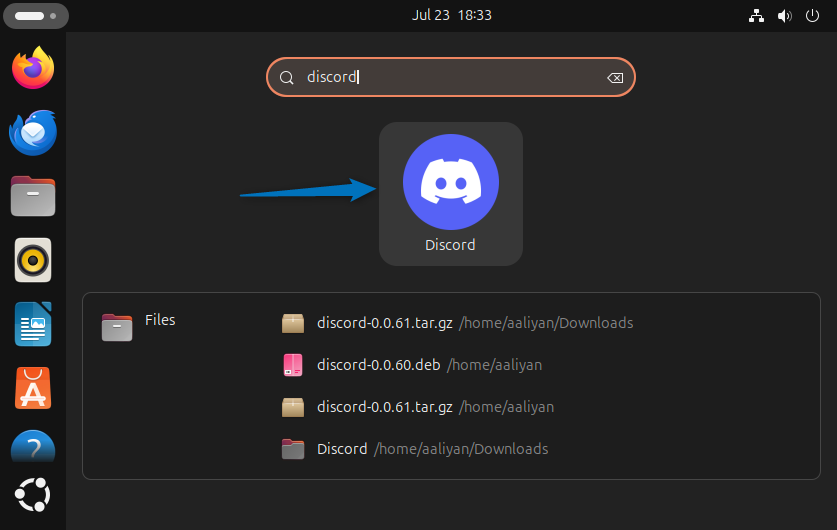837x530 pixels.
Task: Launch Rhythmbox music player from dock
Action: pos(33,260)
